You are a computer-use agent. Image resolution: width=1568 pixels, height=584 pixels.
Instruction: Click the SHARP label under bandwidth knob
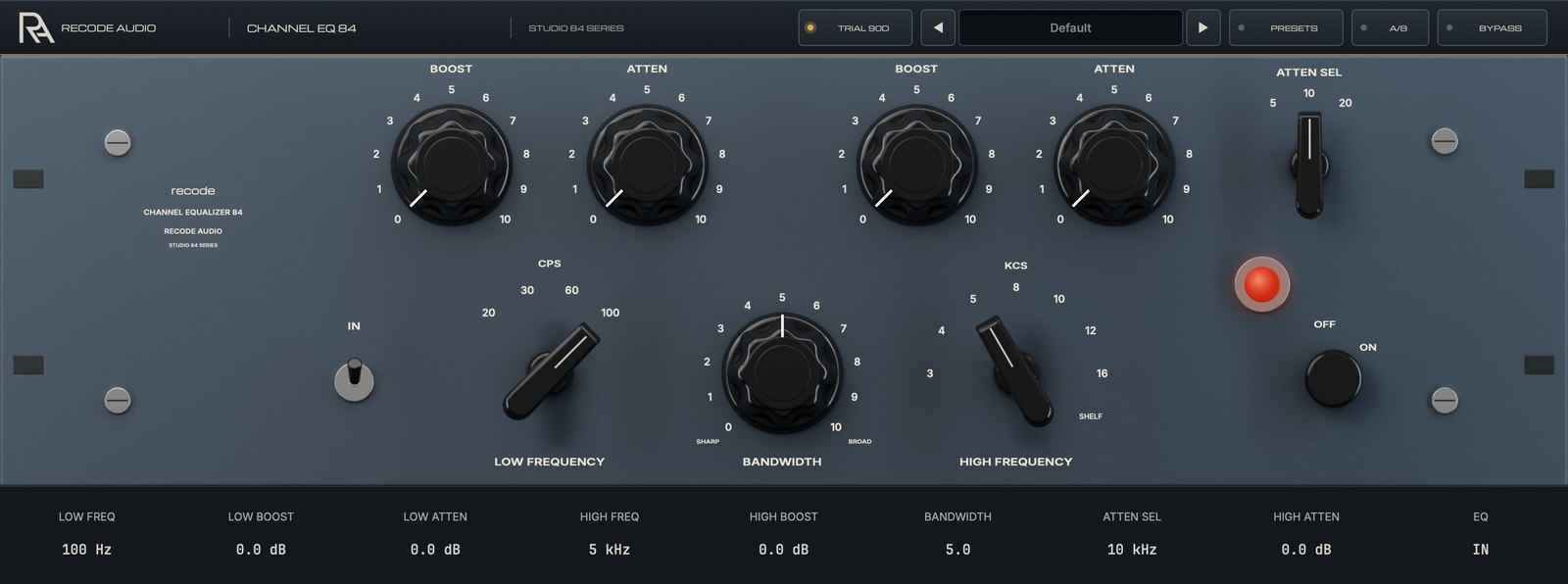pyautogui.click(x=708, y=442)
